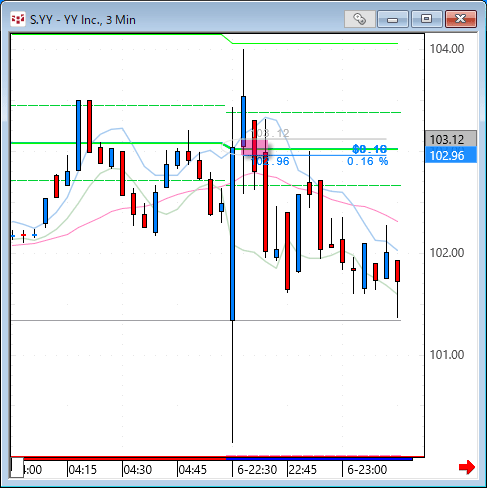Click the title text S.YY - YY Inc., 3 Min
Screen dimensions: 487x488
(83, 20)
